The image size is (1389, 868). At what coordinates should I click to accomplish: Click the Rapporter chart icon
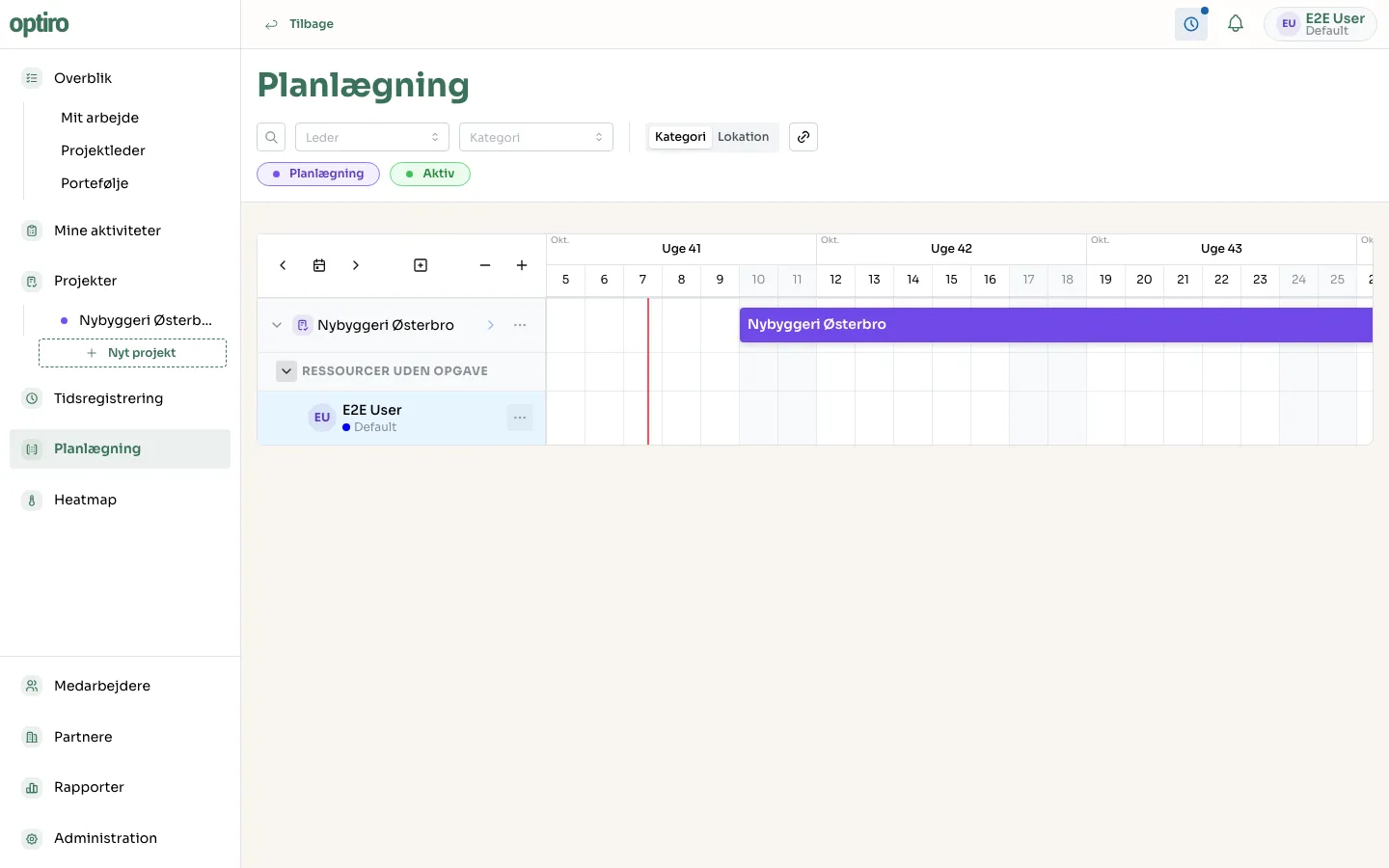tap(32, 787)
